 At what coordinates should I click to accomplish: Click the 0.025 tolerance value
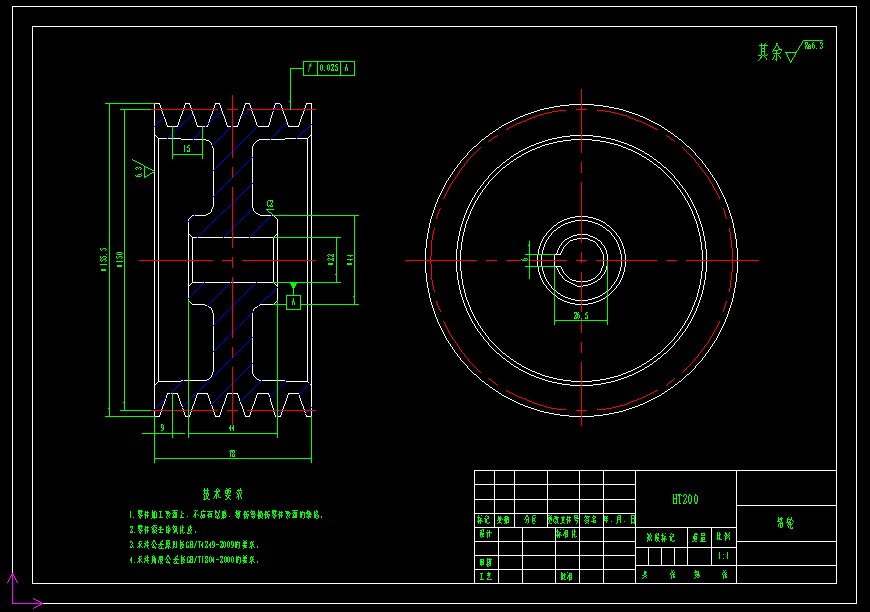[x=328, y=68]
